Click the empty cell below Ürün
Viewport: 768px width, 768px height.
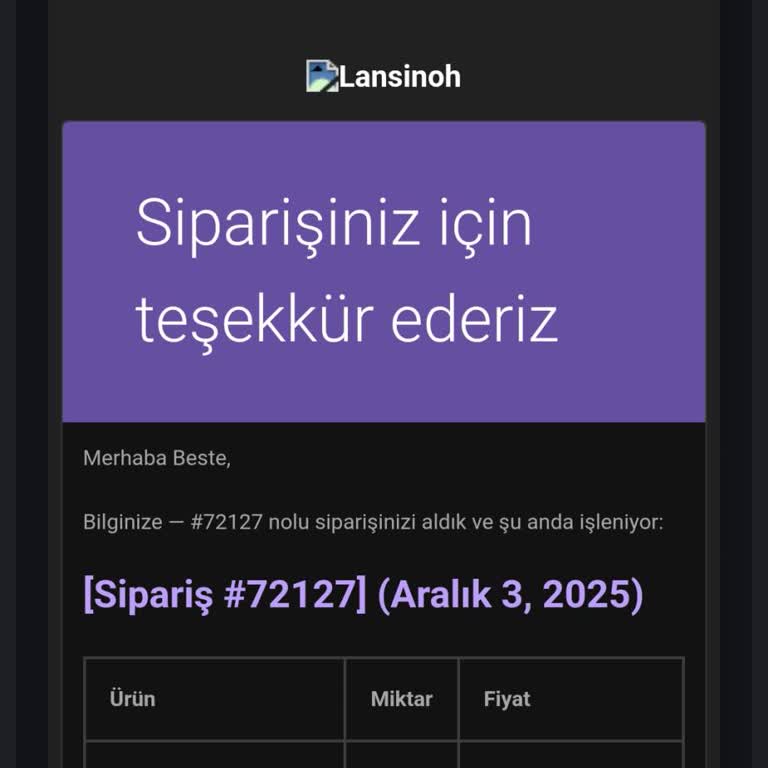click(x=214, y=754)
